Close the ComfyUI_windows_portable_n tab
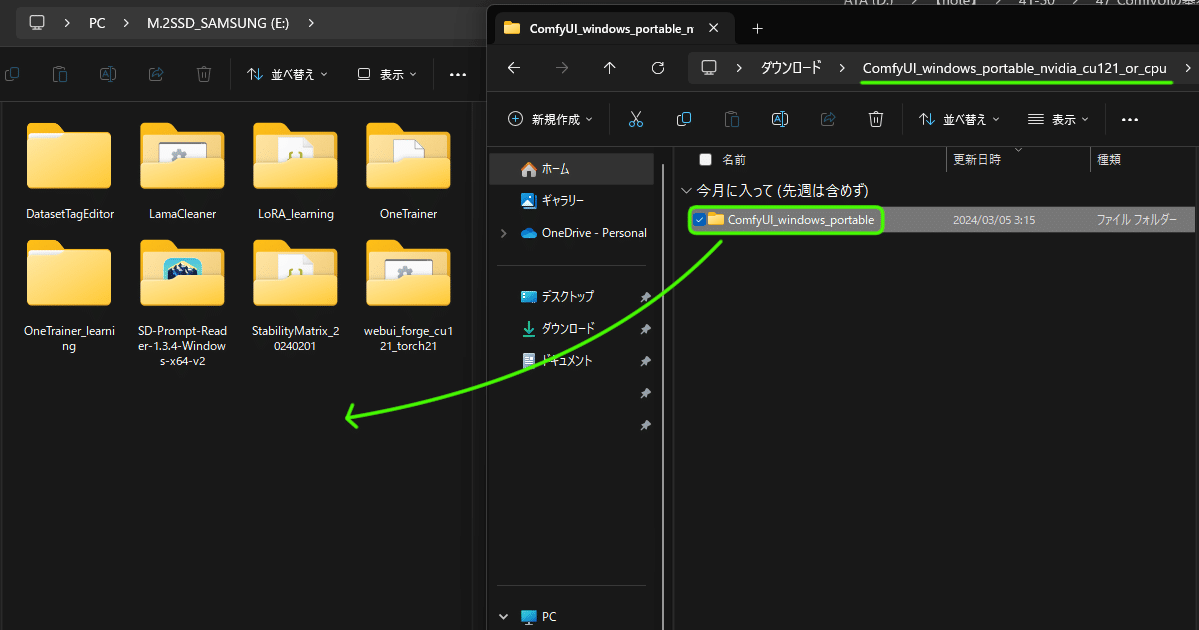 pos(713,28)
